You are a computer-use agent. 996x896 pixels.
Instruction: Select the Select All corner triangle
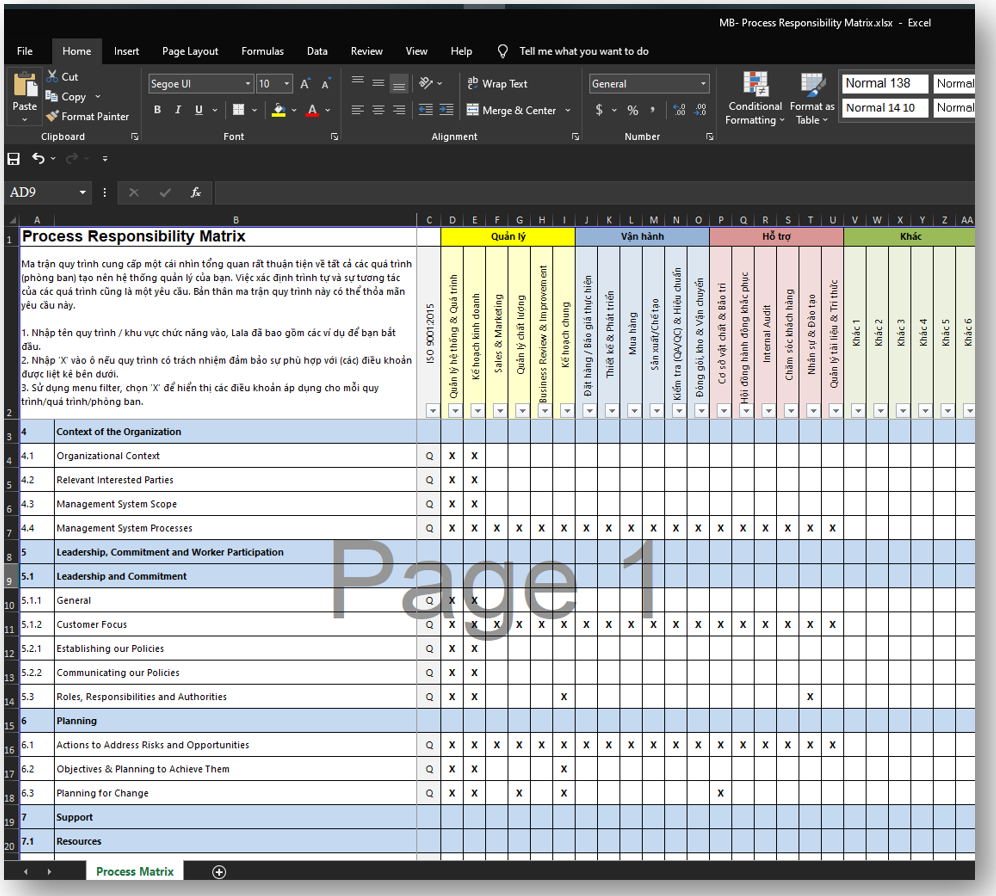click(x=12, y=220)
